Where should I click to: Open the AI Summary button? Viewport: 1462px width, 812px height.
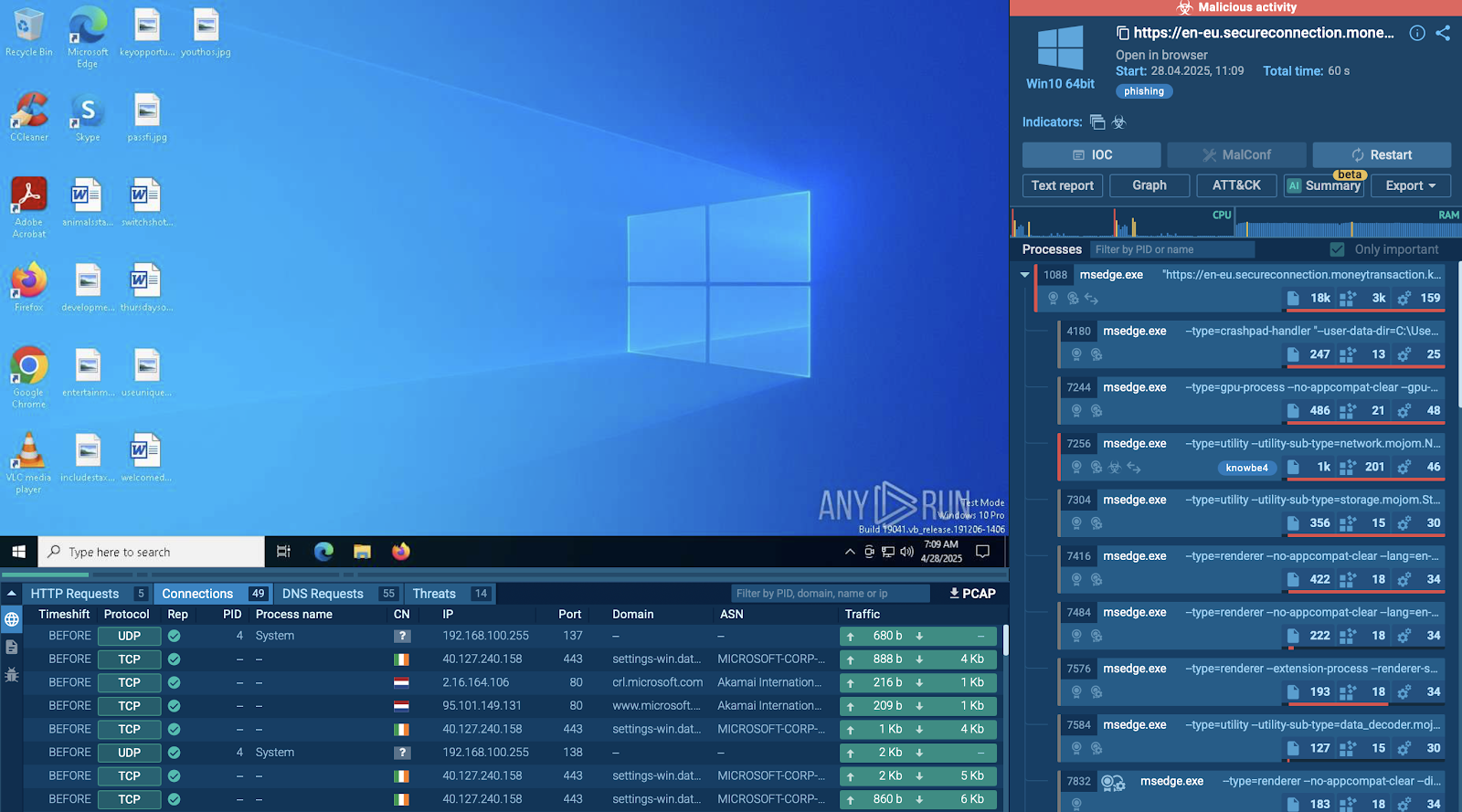click(1324, 185)
